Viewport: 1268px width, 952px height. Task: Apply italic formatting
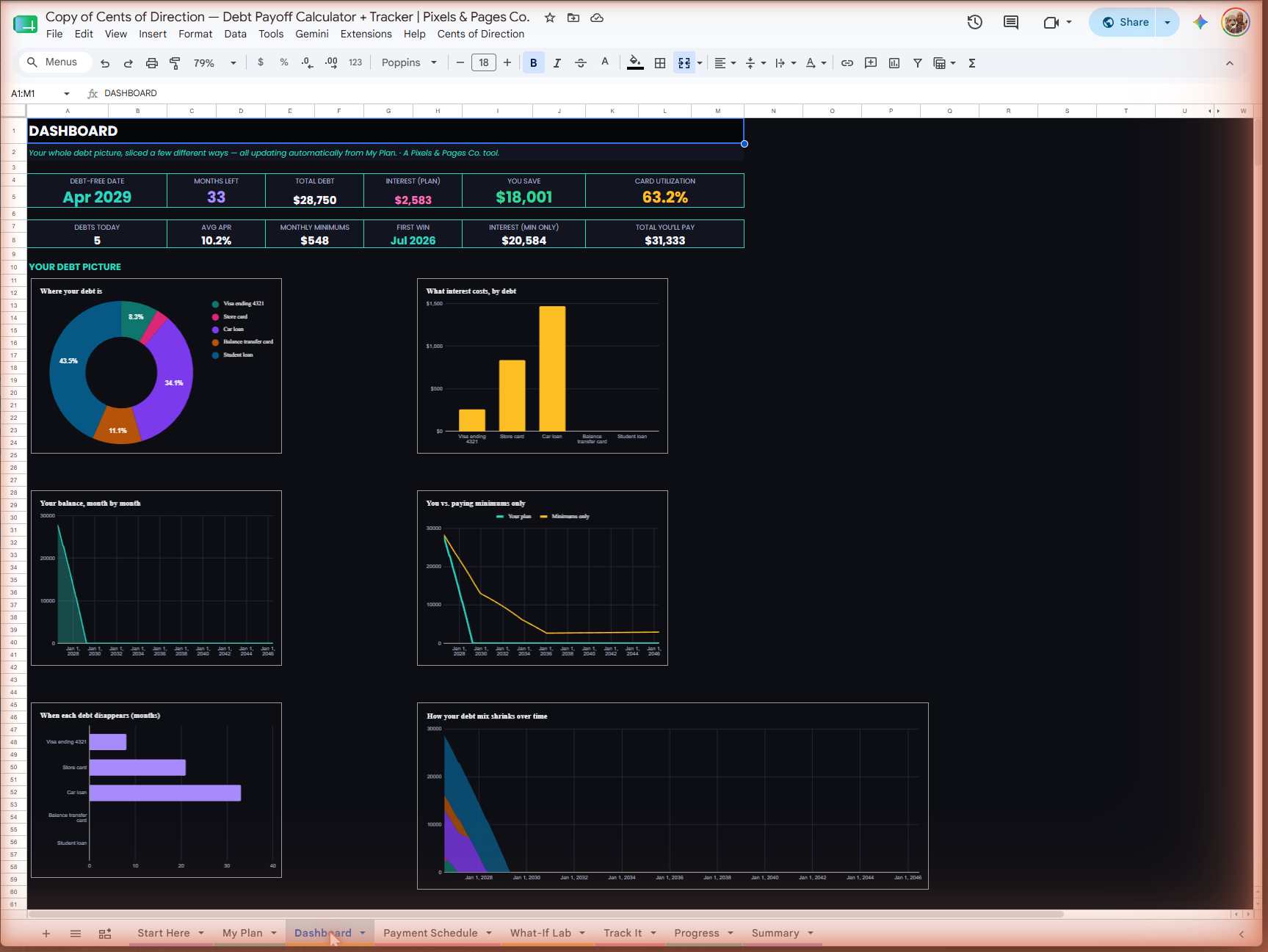click(557, 63)
